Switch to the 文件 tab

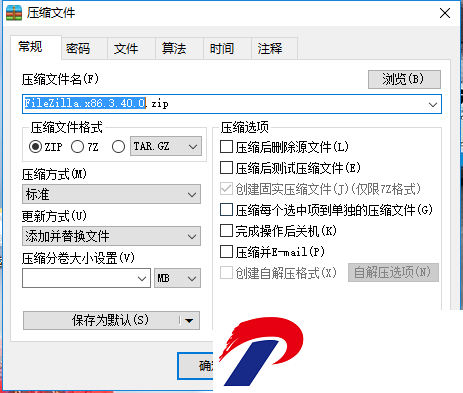click(131, 49)
